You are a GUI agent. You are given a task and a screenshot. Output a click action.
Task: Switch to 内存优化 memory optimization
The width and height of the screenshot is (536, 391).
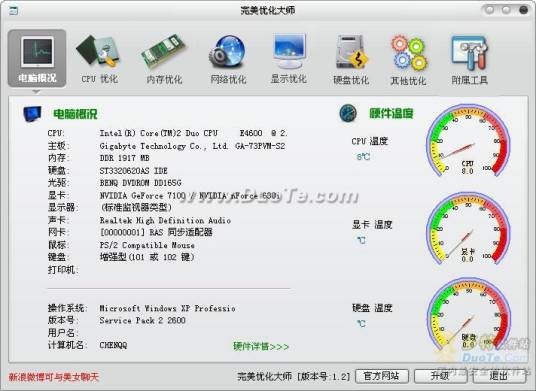click(x=164, y=59)
